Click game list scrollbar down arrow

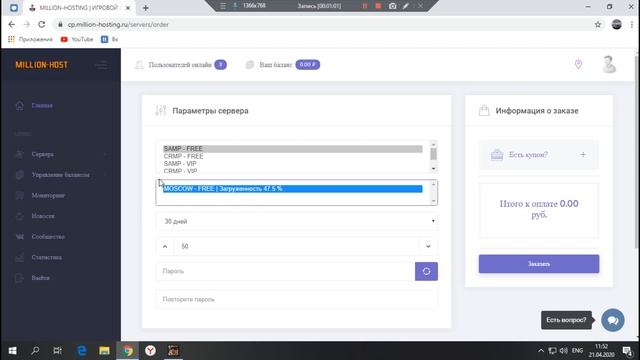tap(433, 169)
